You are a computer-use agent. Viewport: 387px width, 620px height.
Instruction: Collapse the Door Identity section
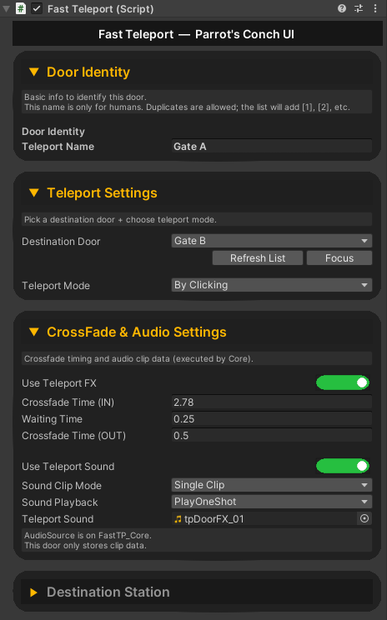tap(34, 72)
